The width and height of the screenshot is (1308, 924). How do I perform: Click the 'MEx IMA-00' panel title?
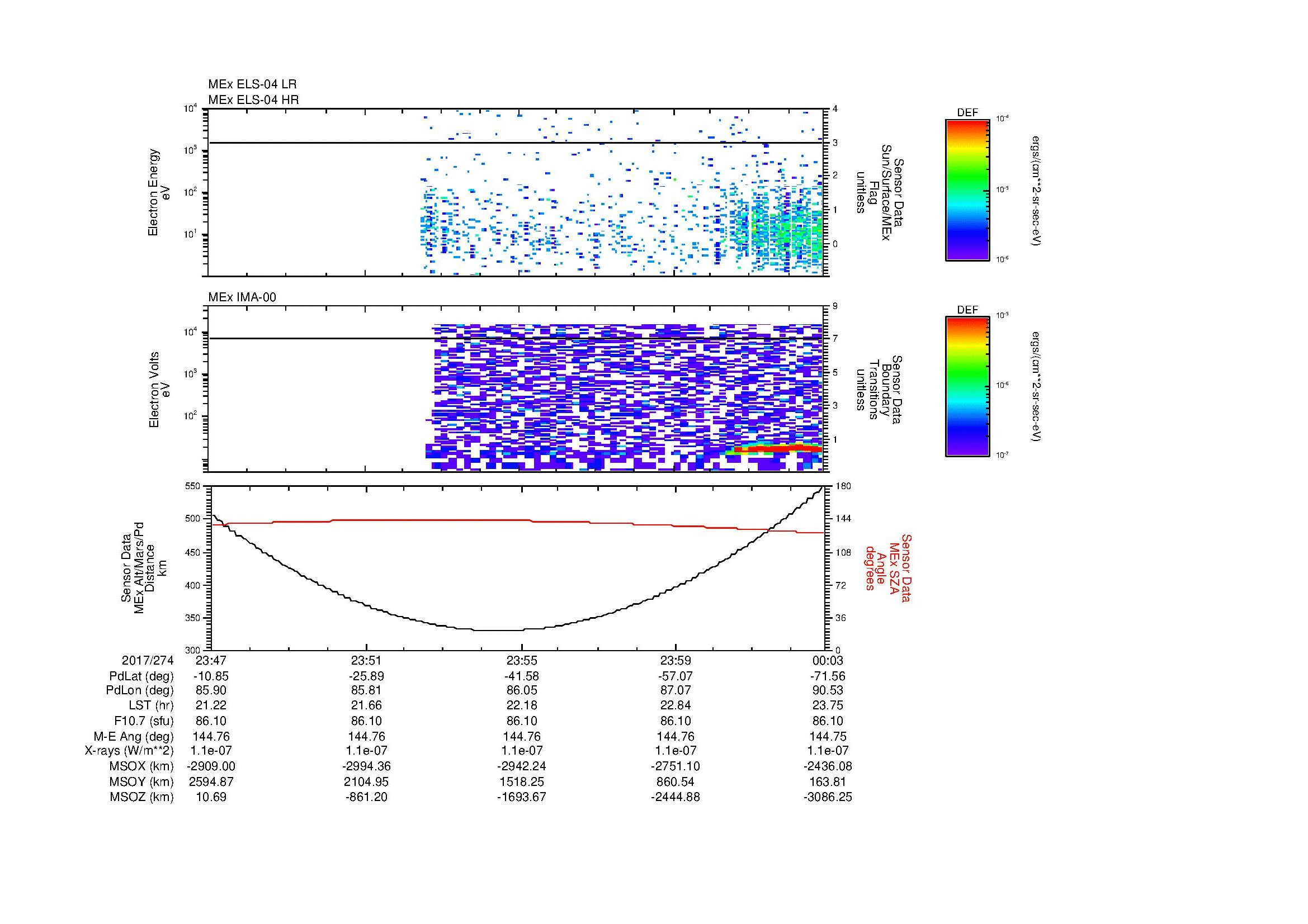tap(242, 297)
